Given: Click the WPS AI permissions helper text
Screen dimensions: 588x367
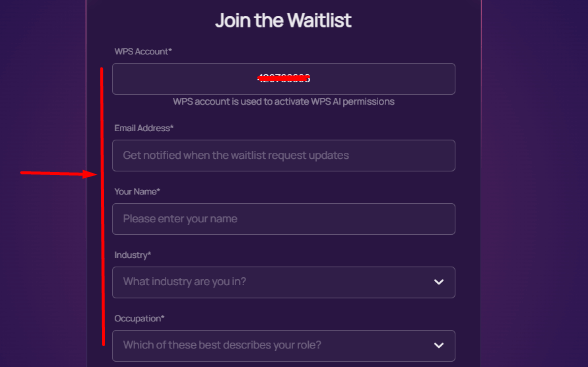Looking at the screenshot, I should (284, 102).
